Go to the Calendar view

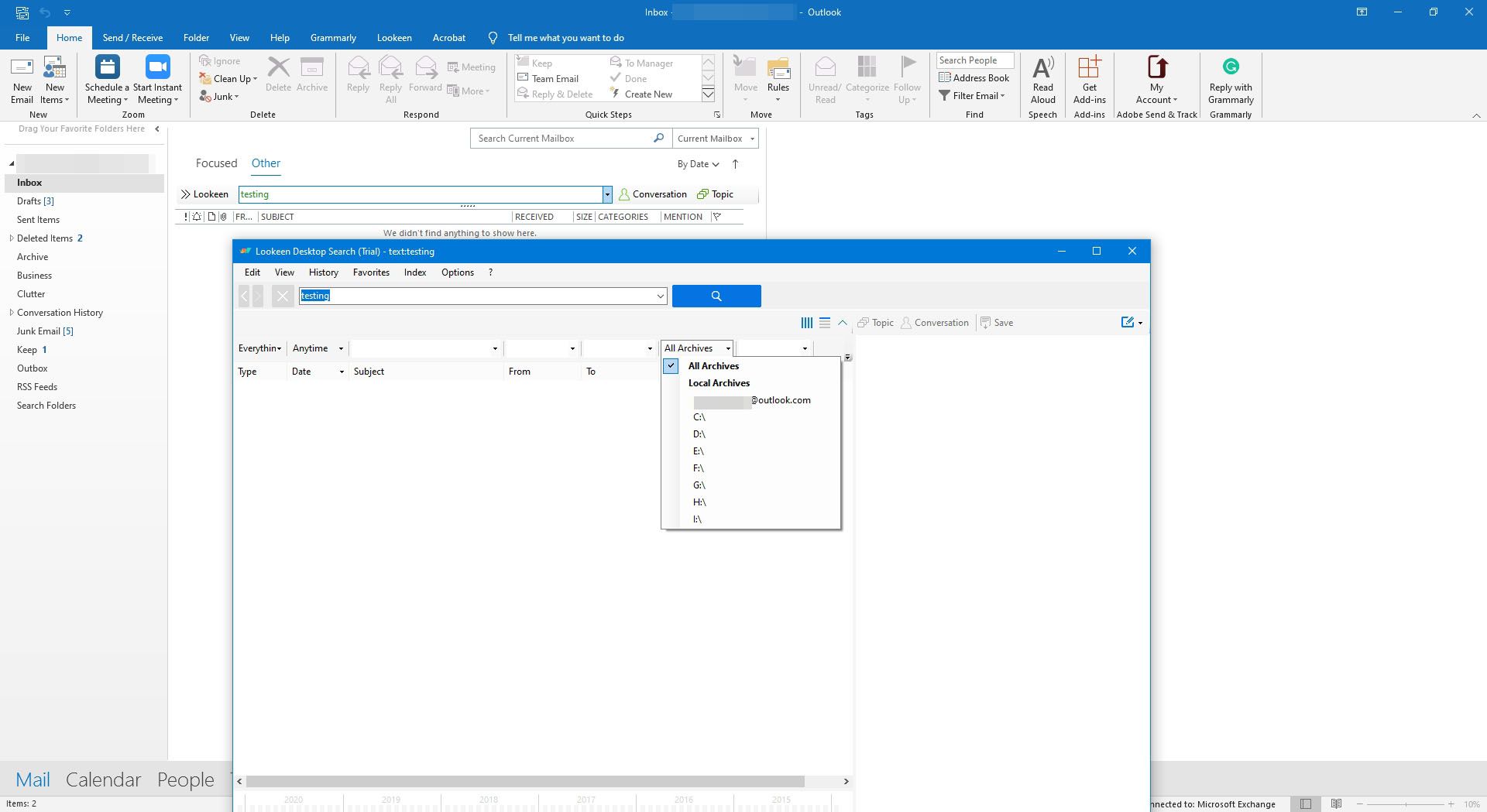[x=103, y=779]
